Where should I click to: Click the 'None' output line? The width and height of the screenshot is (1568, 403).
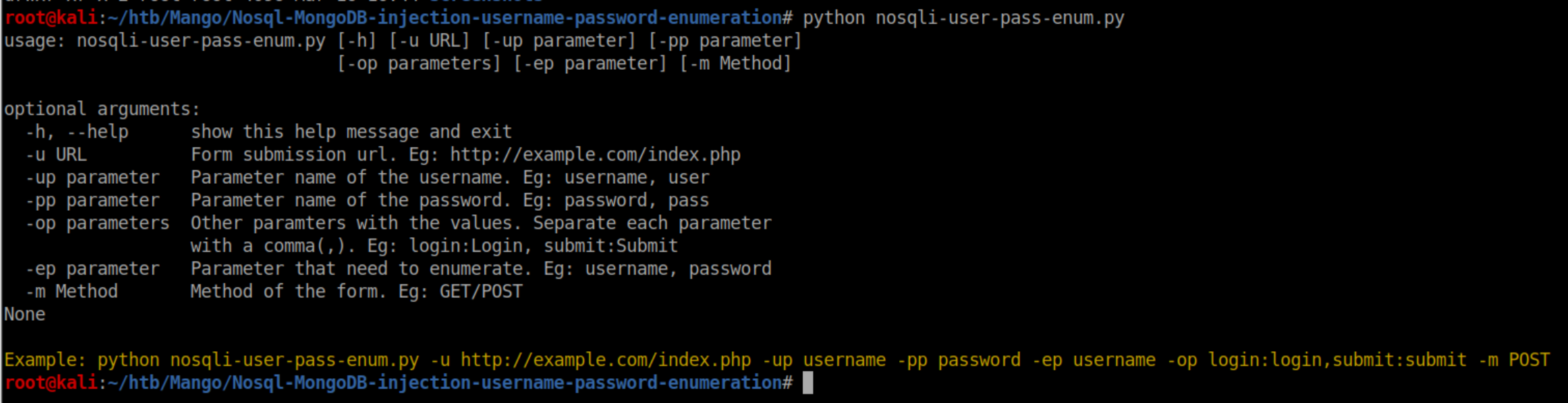pos(24,315)
